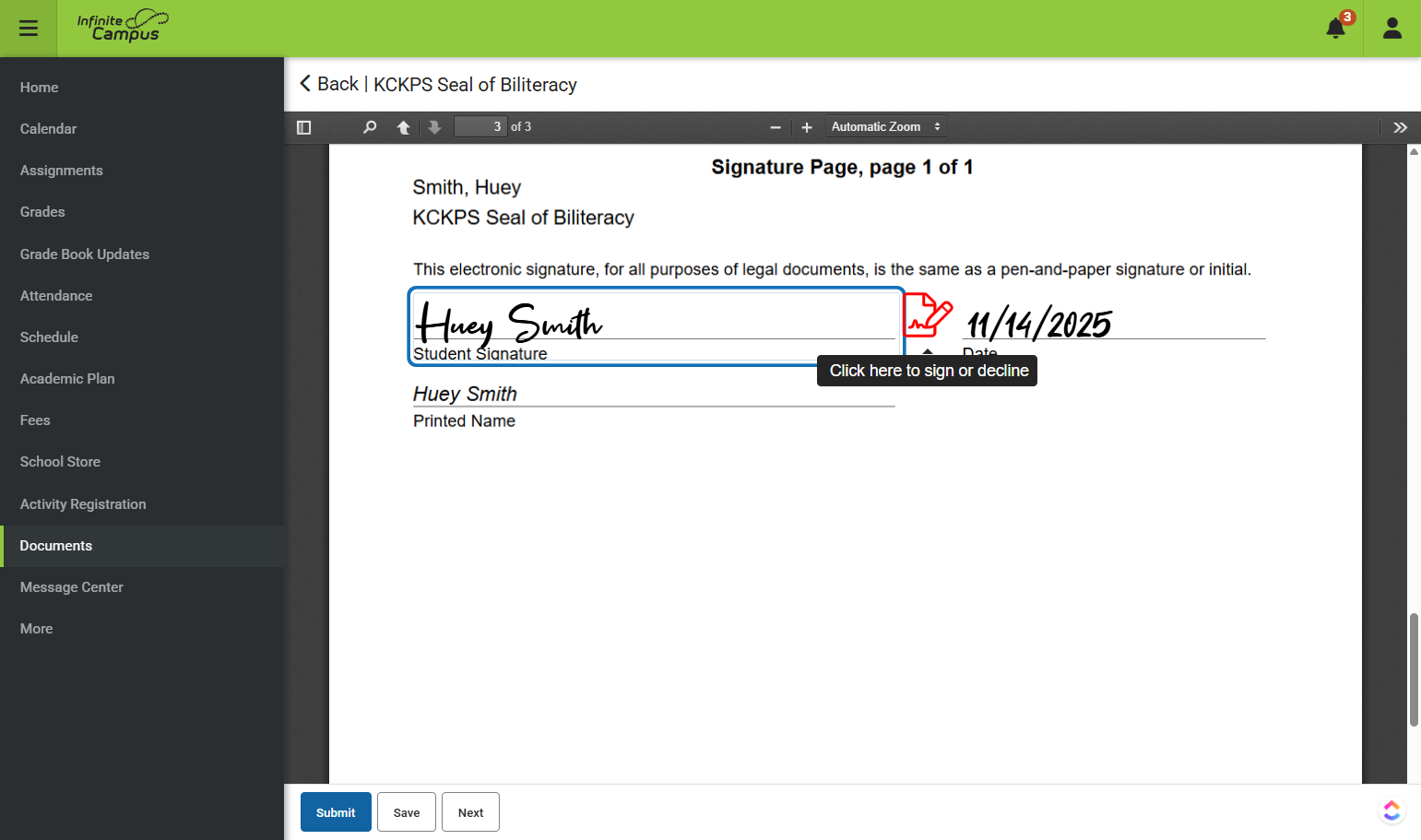Click the Back link text
The image size is (1421, 840).
click(x=337, y=84)
